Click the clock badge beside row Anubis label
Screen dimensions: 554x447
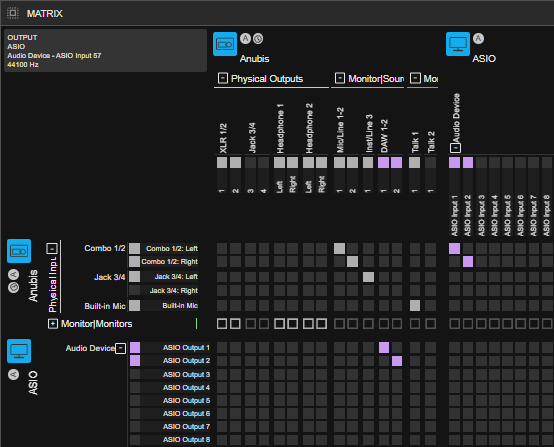click(13, 287)
